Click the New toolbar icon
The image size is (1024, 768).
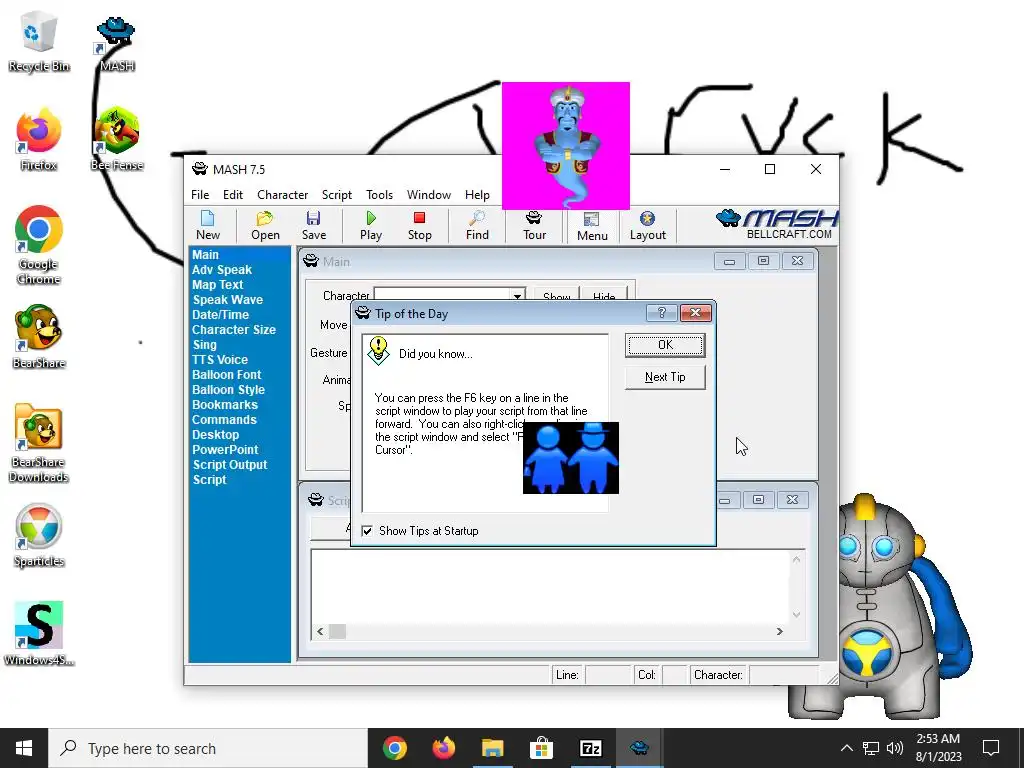tap(208, 225)
